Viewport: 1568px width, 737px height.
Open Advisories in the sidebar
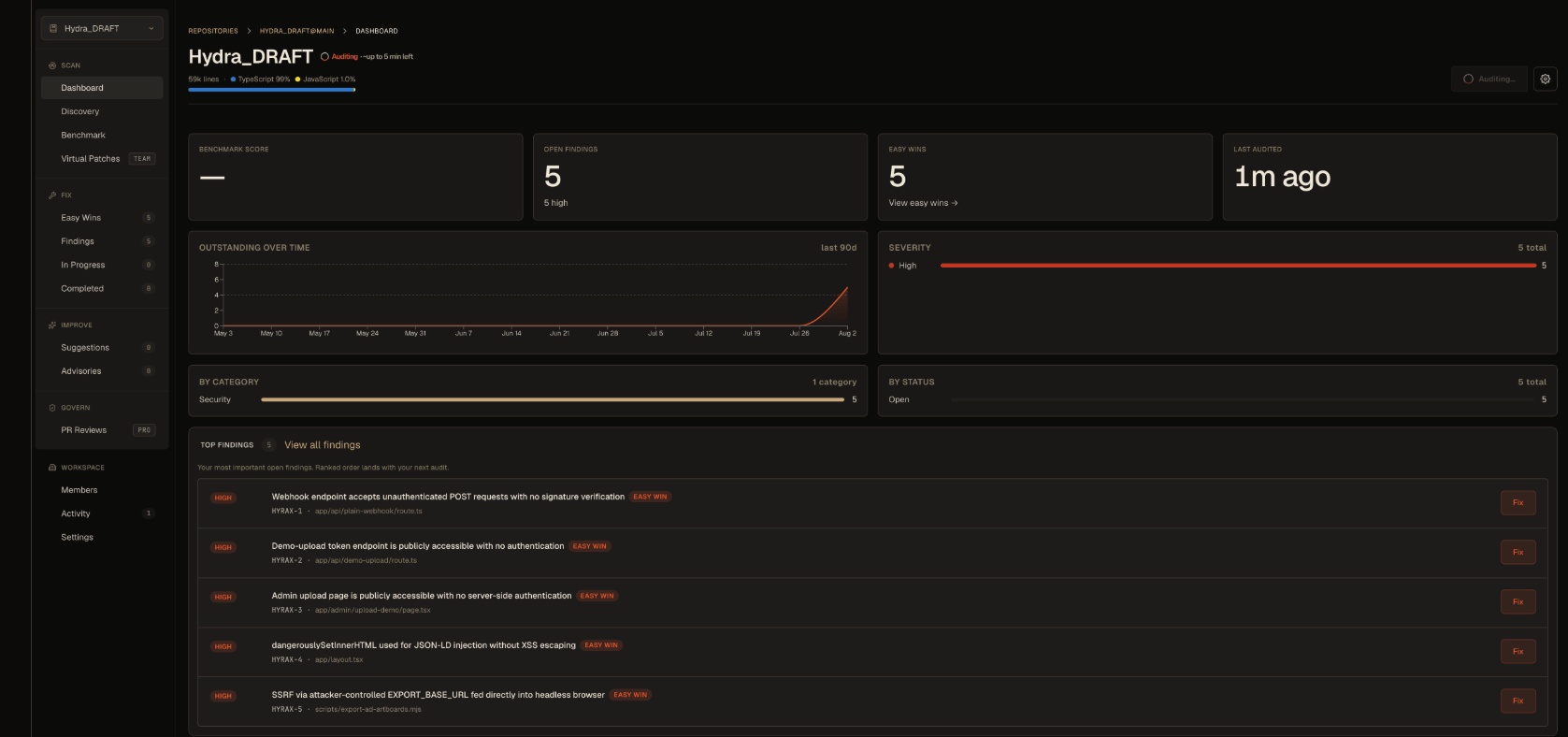tap(102, 371)
